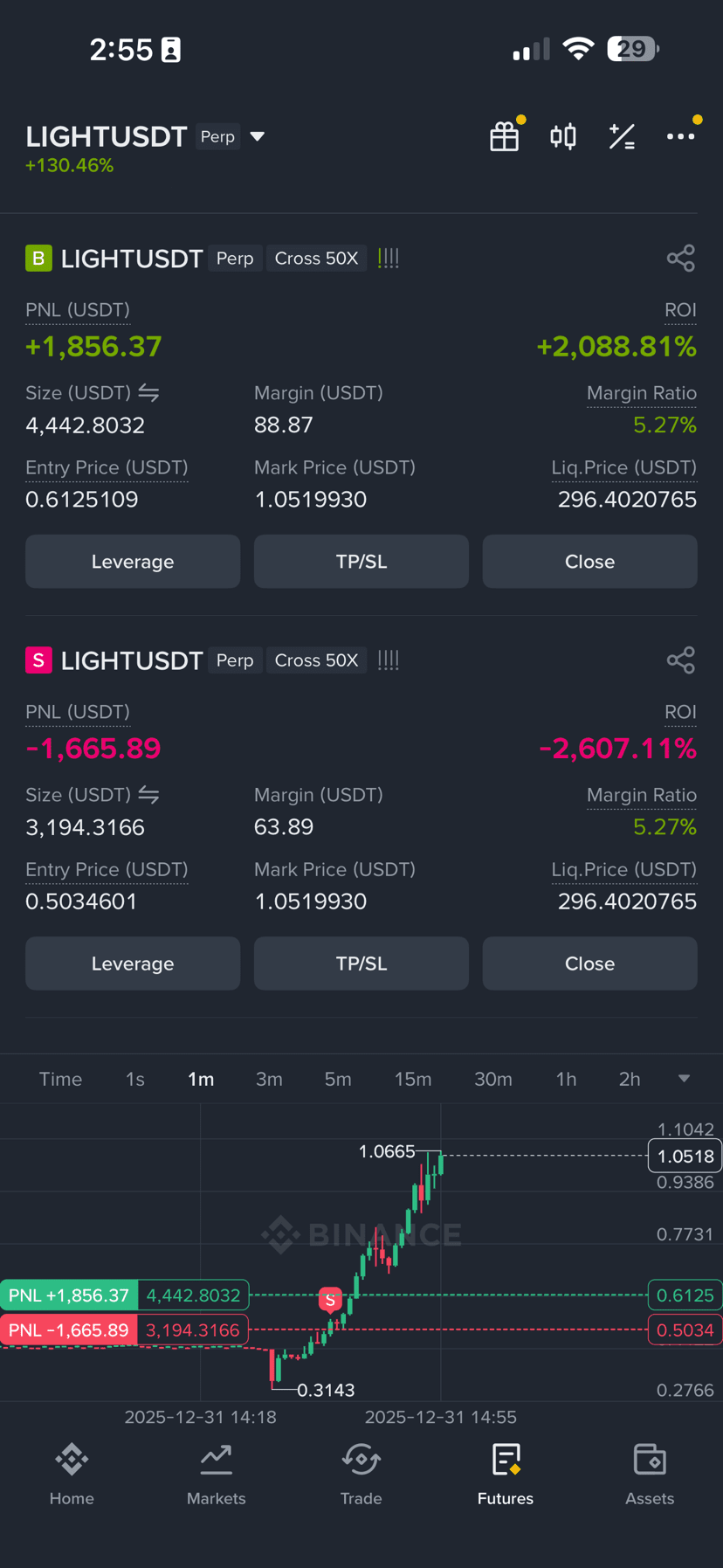Open the three-dot more options menu
The image size is (723, 1568).
(680, 136)
